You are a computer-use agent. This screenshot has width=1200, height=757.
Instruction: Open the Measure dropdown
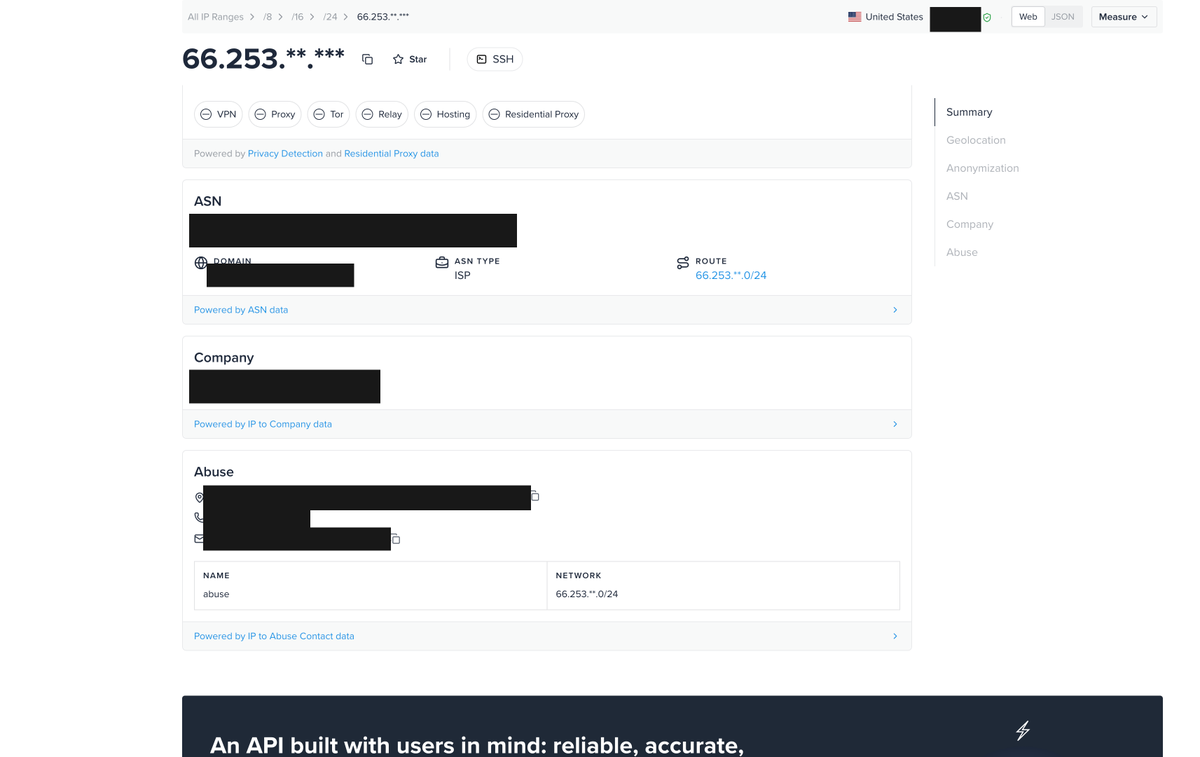[x=1124, y=17]
